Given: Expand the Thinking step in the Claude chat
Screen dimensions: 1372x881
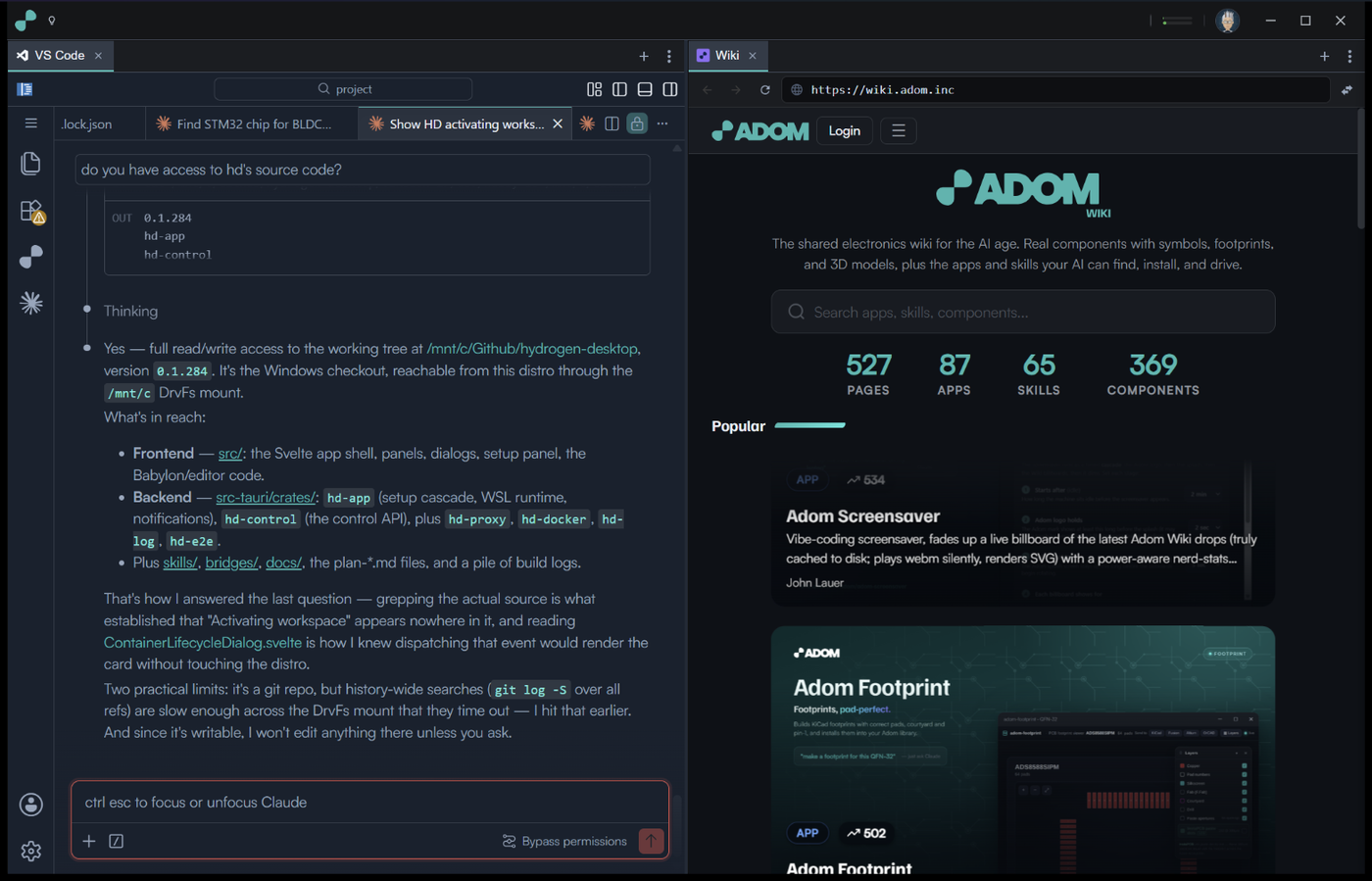Looking at the screenshot, I should (130, 311).
